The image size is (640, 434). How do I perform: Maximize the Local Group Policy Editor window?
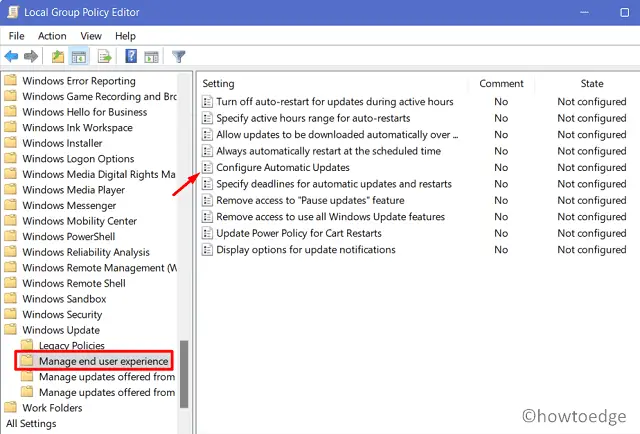(x=624, y=12)
